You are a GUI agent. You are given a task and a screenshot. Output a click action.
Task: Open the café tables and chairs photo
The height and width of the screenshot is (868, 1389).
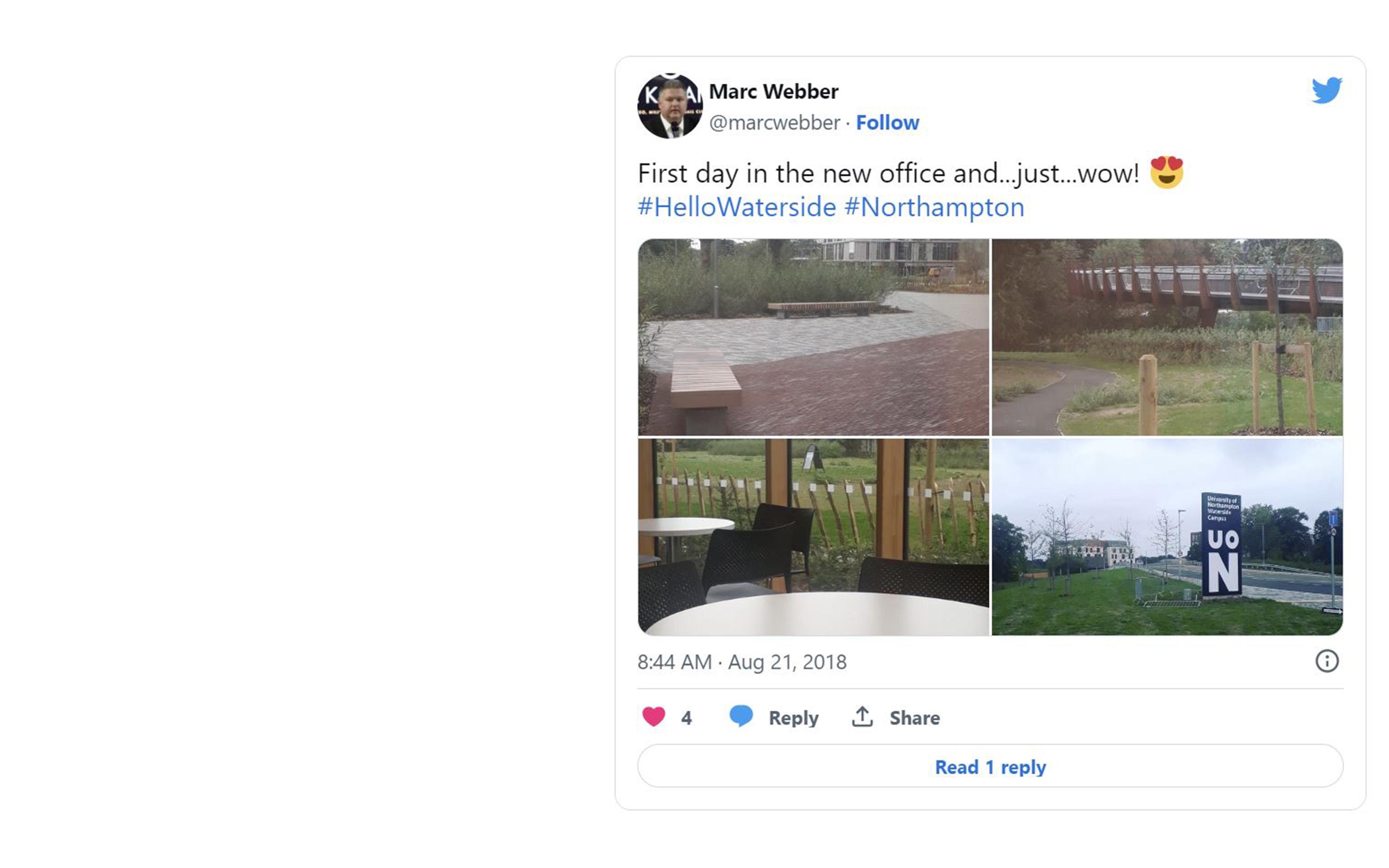(x=813, y=537)
